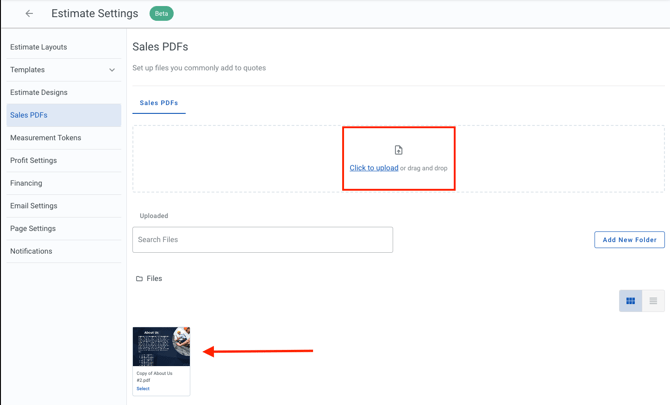Switch to grid view

pyautogui.click(x=630, y=301)
